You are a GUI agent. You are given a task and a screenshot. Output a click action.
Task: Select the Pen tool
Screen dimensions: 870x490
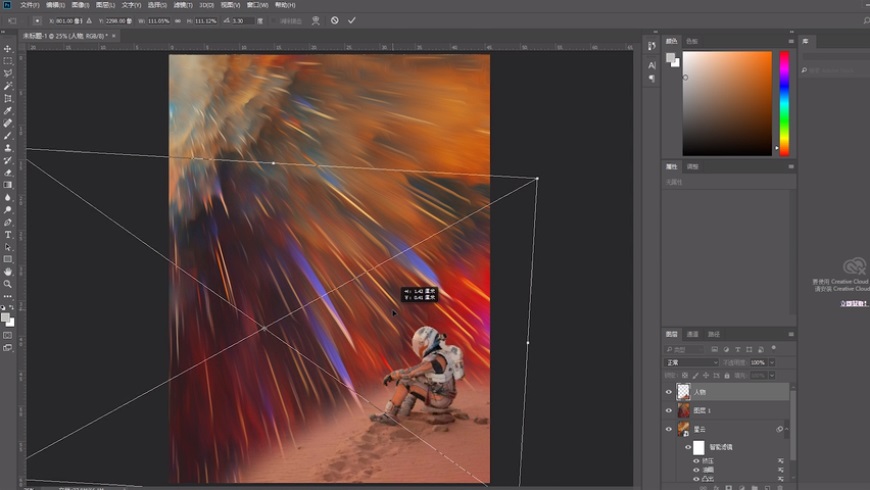[x=8, y=222]
